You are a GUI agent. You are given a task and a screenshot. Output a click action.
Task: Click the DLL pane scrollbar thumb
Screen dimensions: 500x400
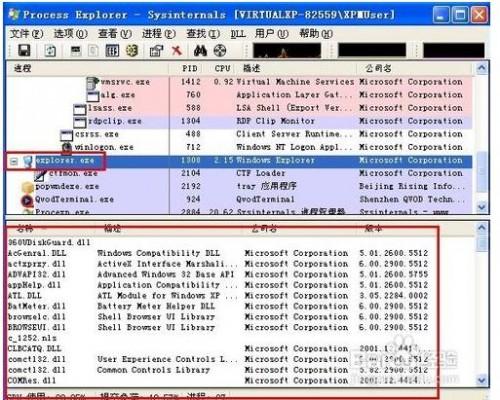(482, 242)
